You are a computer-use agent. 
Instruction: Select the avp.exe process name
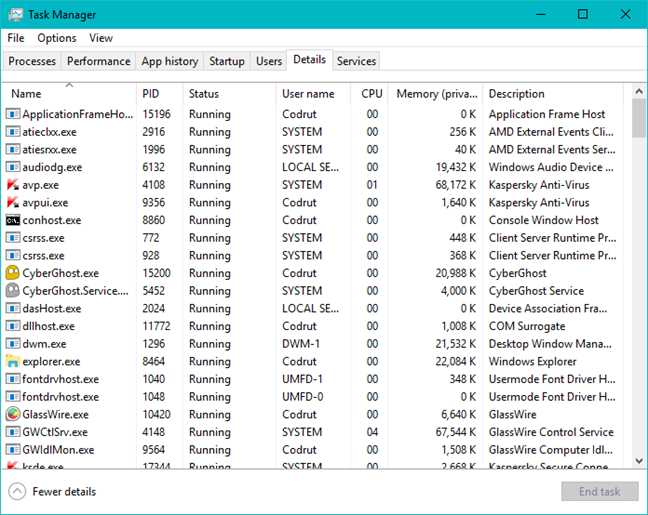[x=40, y=185]
